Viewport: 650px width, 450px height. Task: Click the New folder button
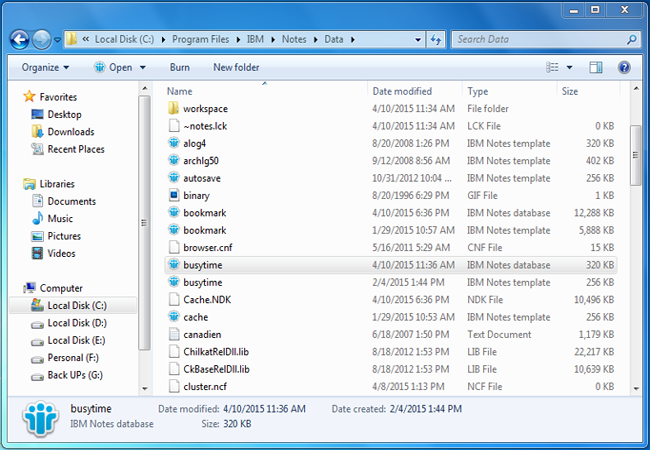tap(236, 68)
